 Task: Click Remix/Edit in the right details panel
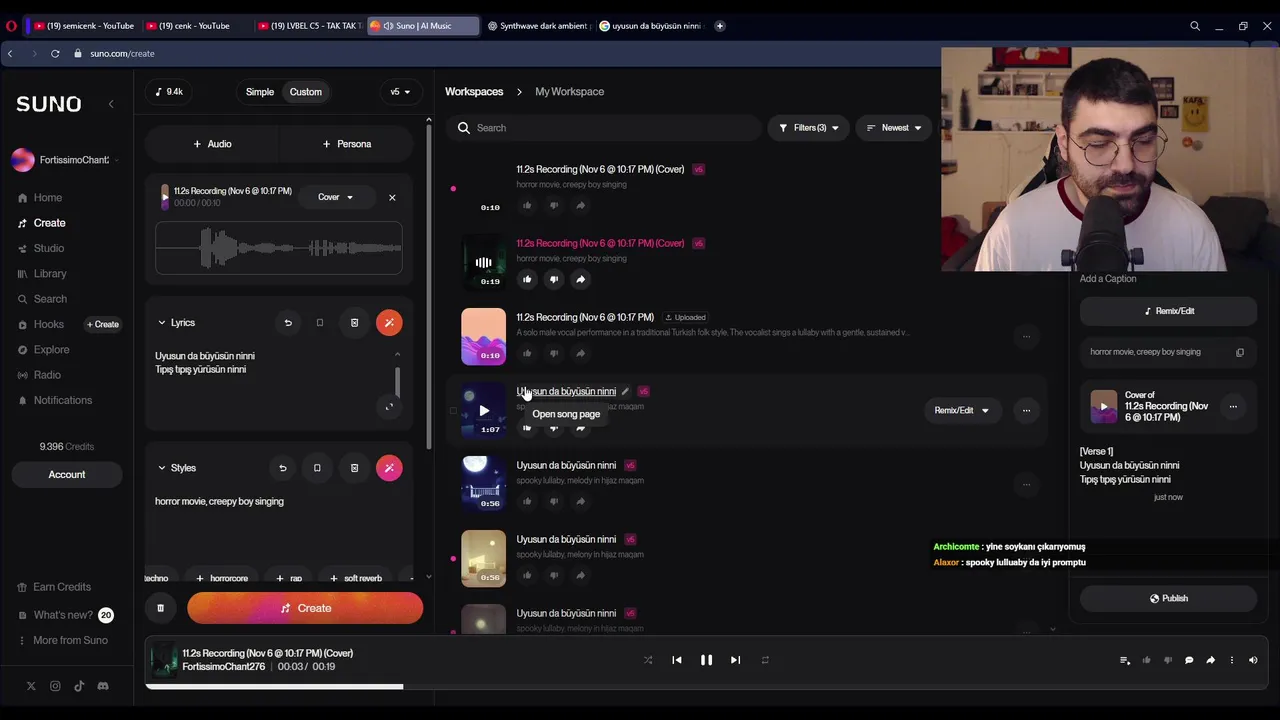pyautogui.click(x=1168, y=311)
